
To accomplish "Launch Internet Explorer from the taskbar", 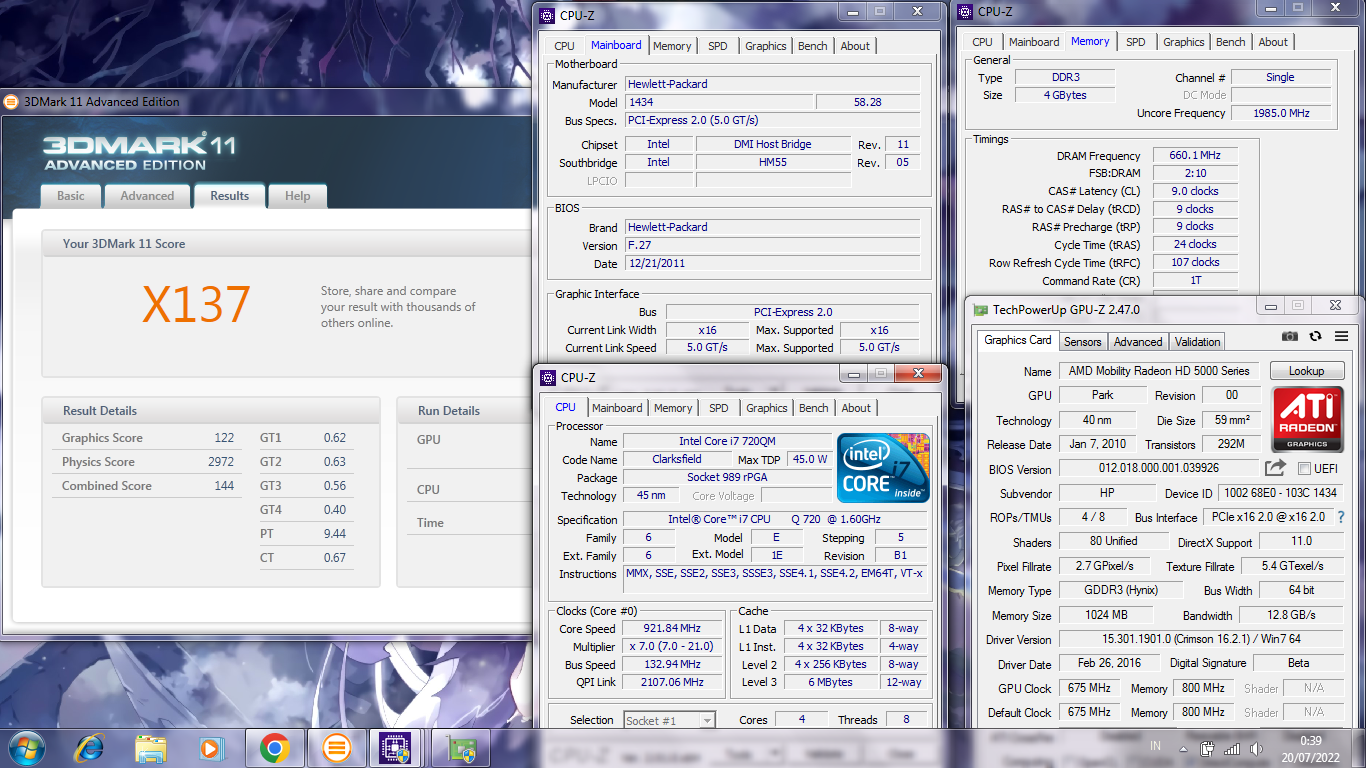I will pyautogui.click(x=89, y=747).
